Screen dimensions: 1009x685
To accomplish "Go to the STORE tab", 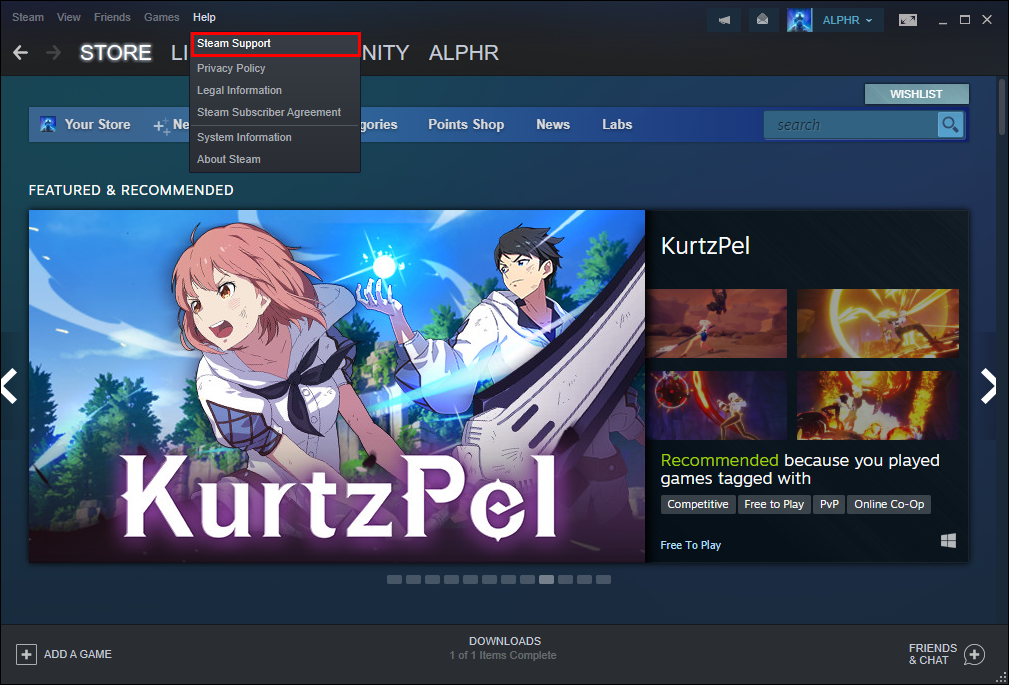I will click(x=116, y=53).
